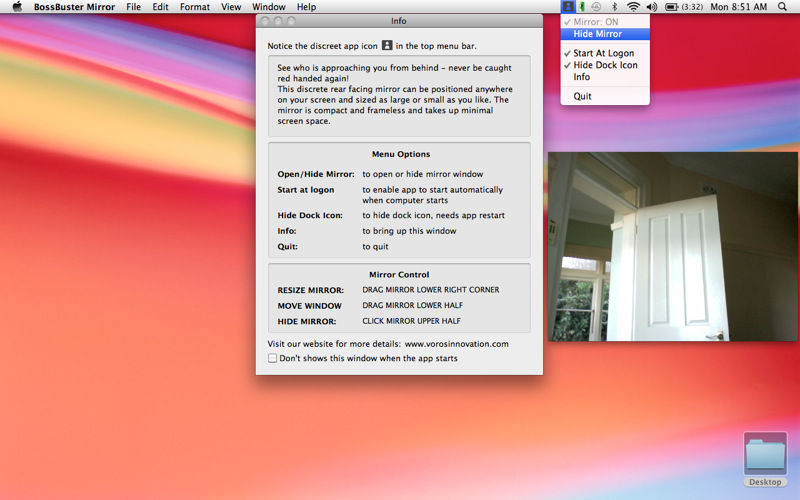Click the Mirror Control heading
The height and width of the screenshot is (500, 800).
point(399,274)
